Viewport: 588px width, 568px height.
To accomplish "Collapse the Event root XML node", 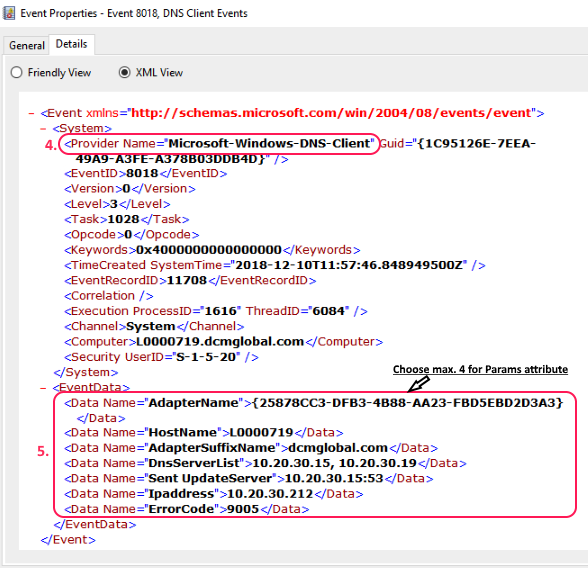I will coord(32,113).
